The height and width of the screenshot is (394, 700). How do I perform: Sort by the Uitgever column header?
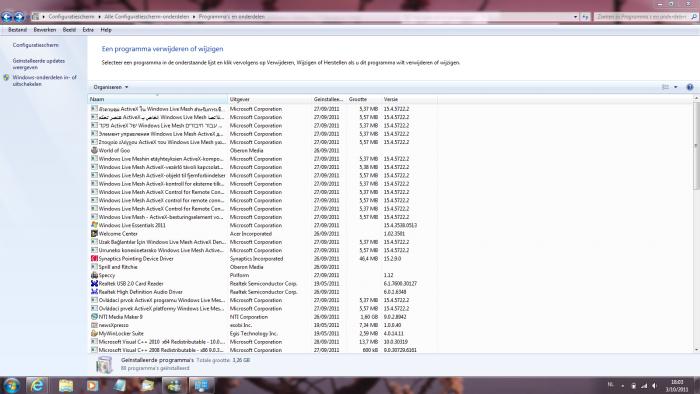(x=269, y=99)
